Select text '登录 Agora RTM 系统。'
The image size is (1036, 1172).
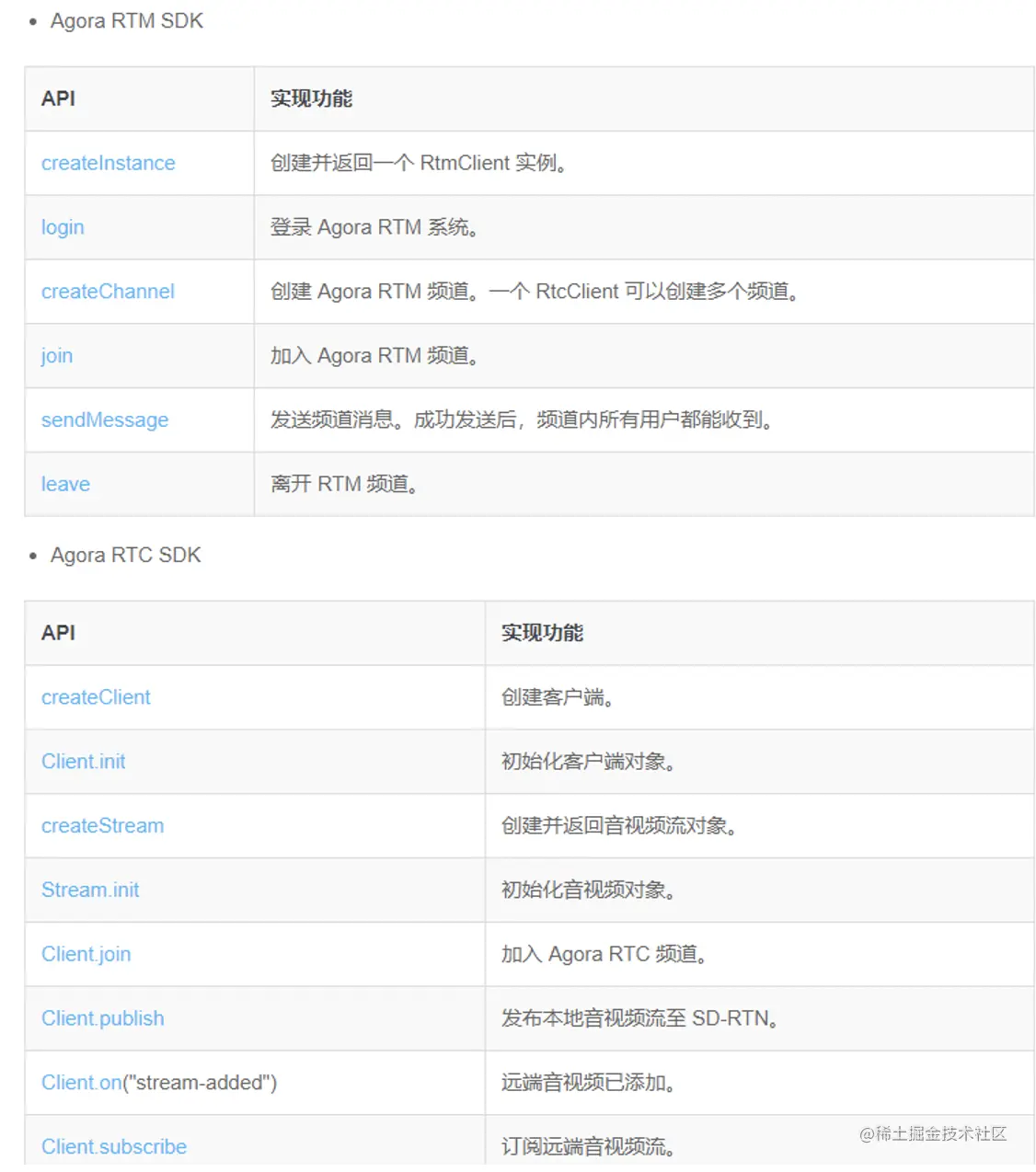pyautogui.click(x=374, y=227)
